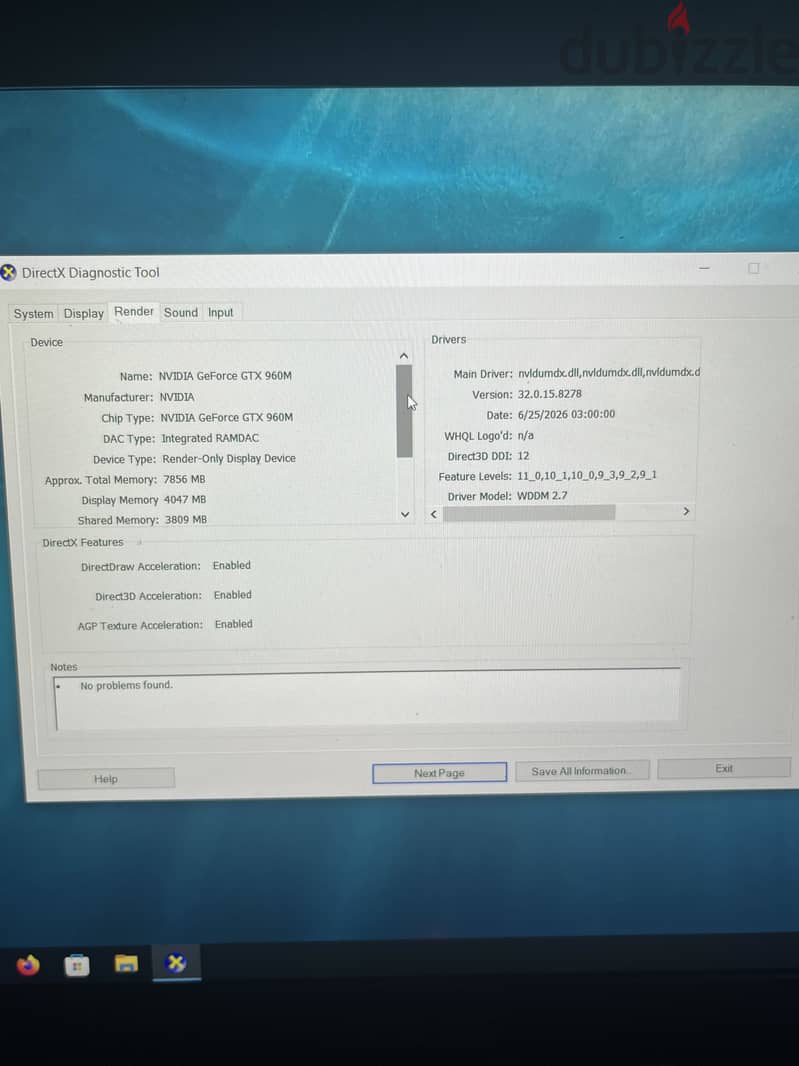
Task: Click the 'Device' group label
Action: 46,342
